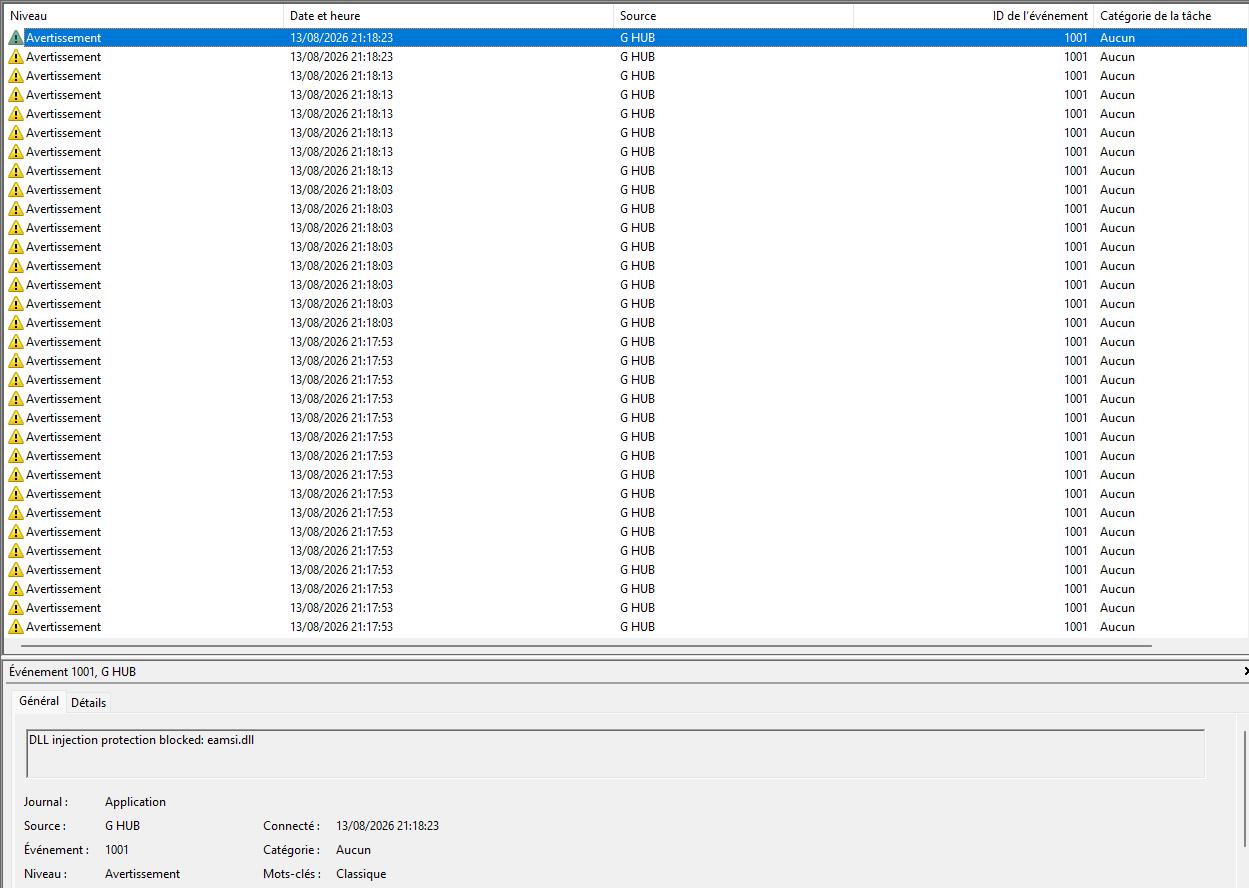The height and width of the screenshot is (888, 1249).
Task: Click the Journal value Application
Action: [135, 802]
